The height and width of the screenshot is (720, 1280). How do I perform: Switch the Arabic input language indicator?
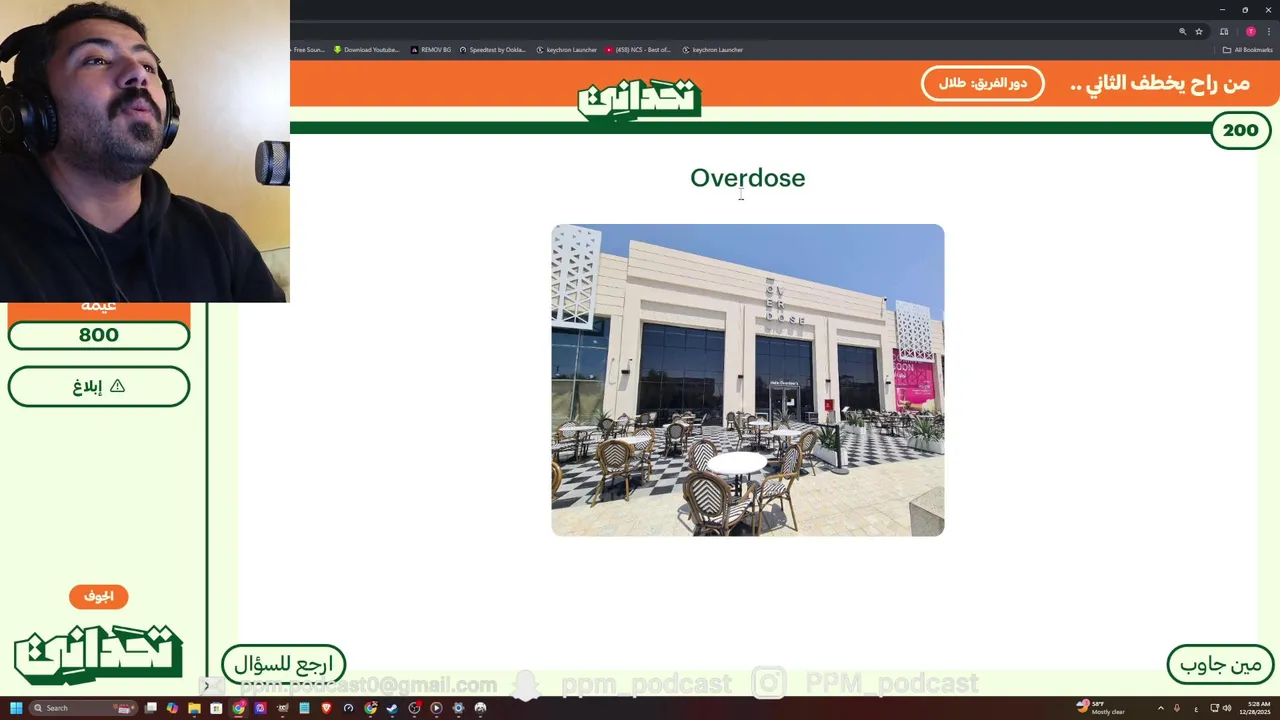tap(1196, 708)
